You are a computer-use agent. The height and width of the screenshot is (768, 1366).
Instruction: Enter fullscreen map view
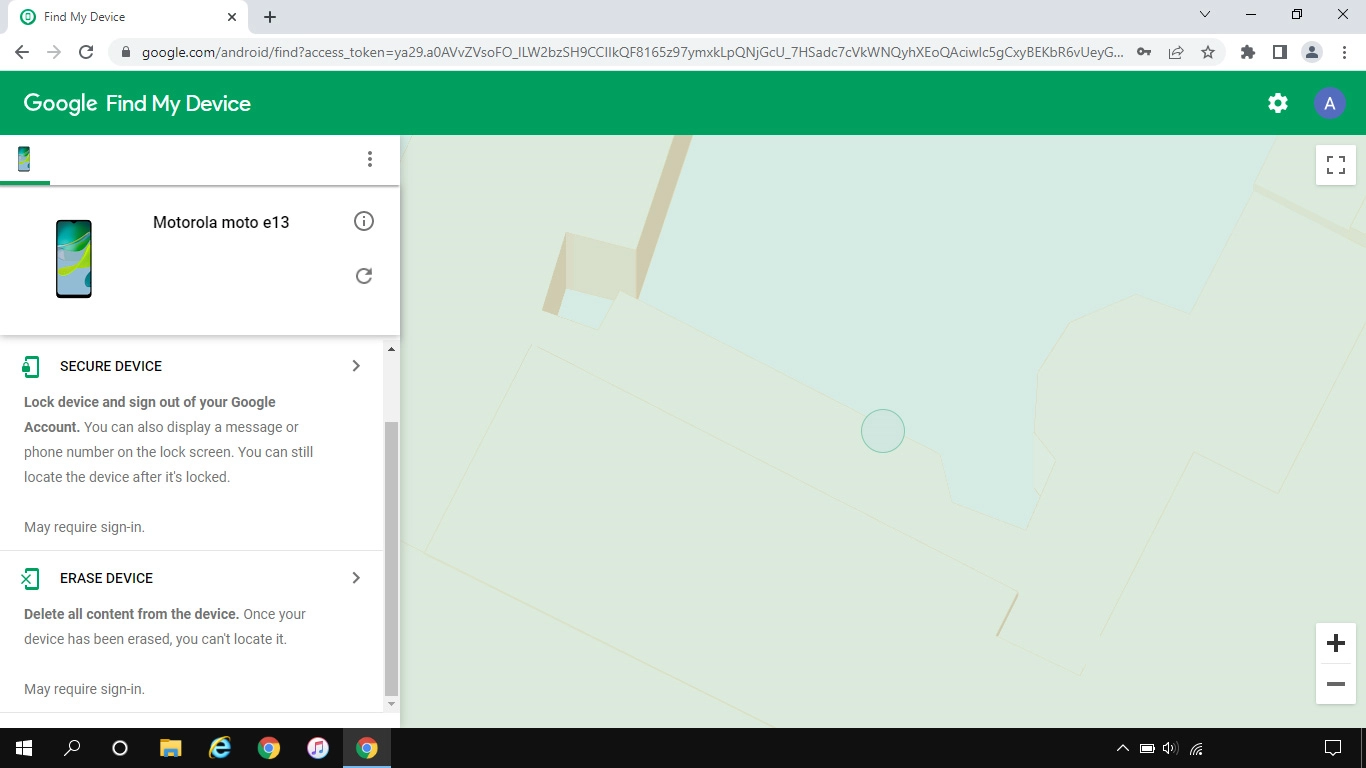(x=1335, y=164)
